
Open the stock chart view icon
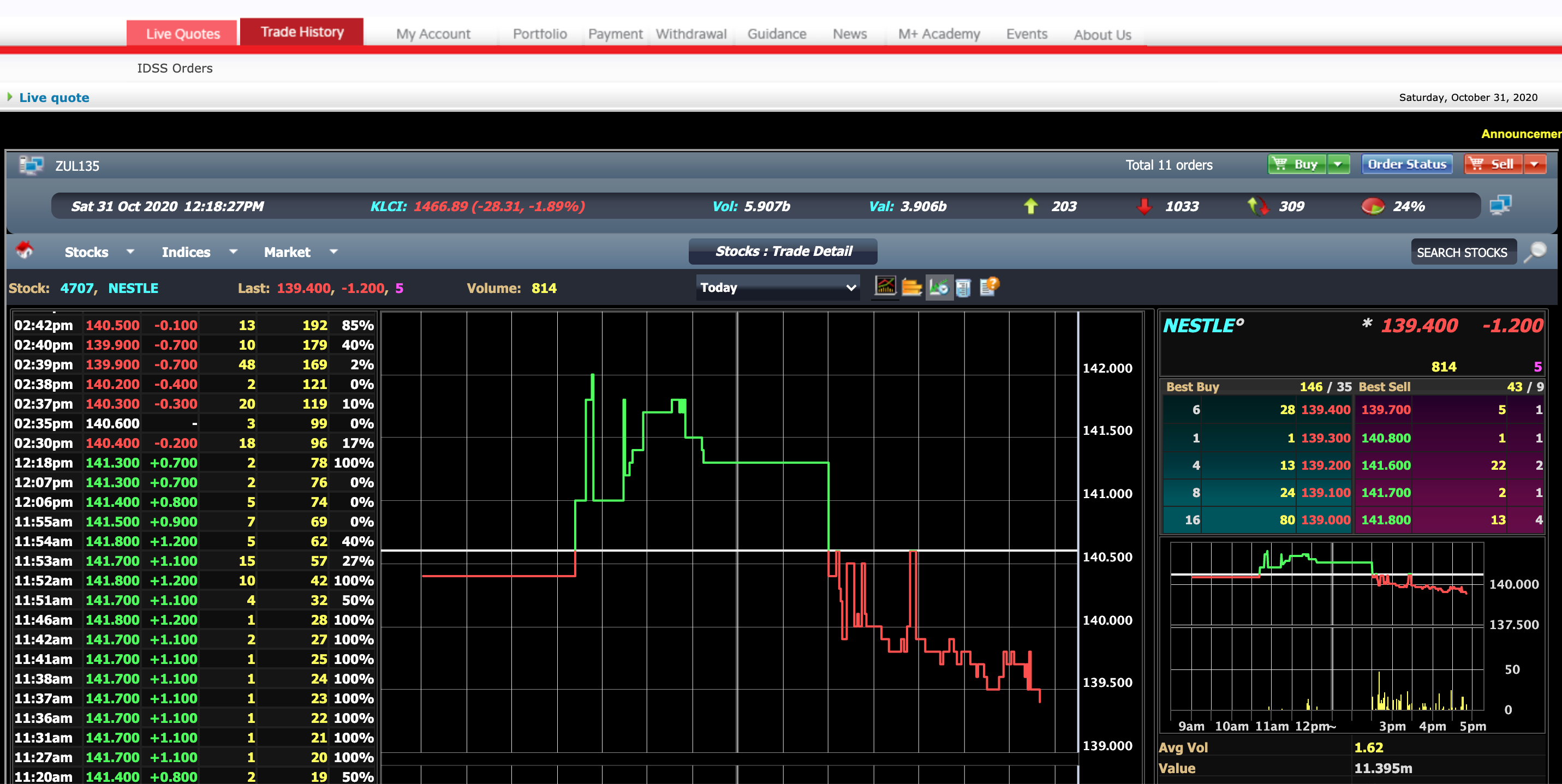885,288
